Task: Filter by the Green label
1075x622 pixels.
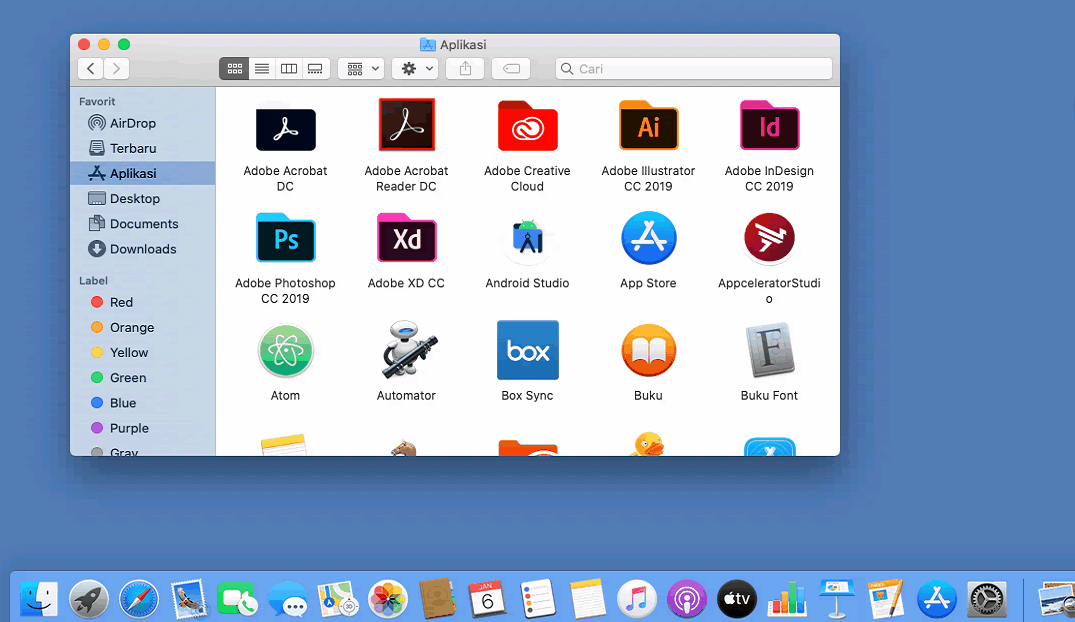Action: click(x=143, y=378)
